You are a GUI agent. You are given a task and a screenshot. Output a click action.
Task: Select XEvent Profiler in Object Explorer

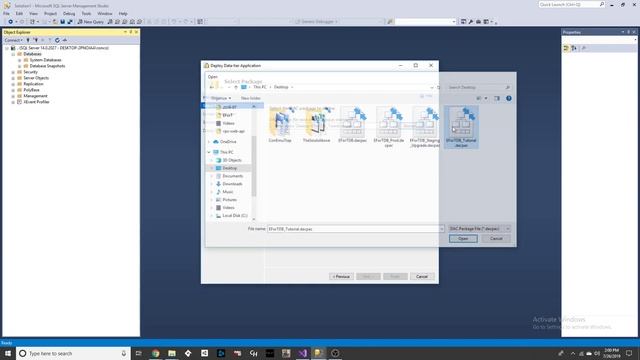(36, 102)
